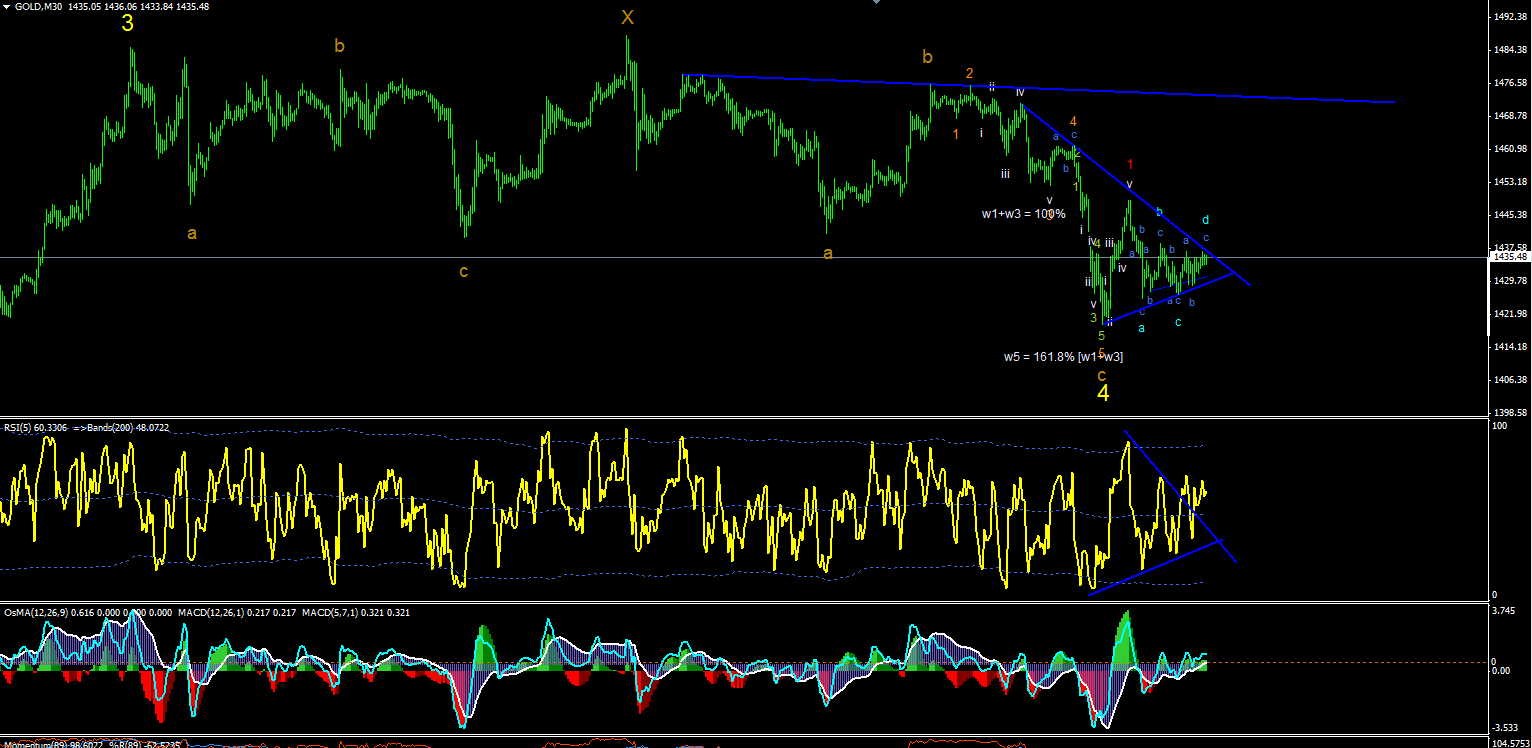Click the GOLD,M30 chart title

36,6
